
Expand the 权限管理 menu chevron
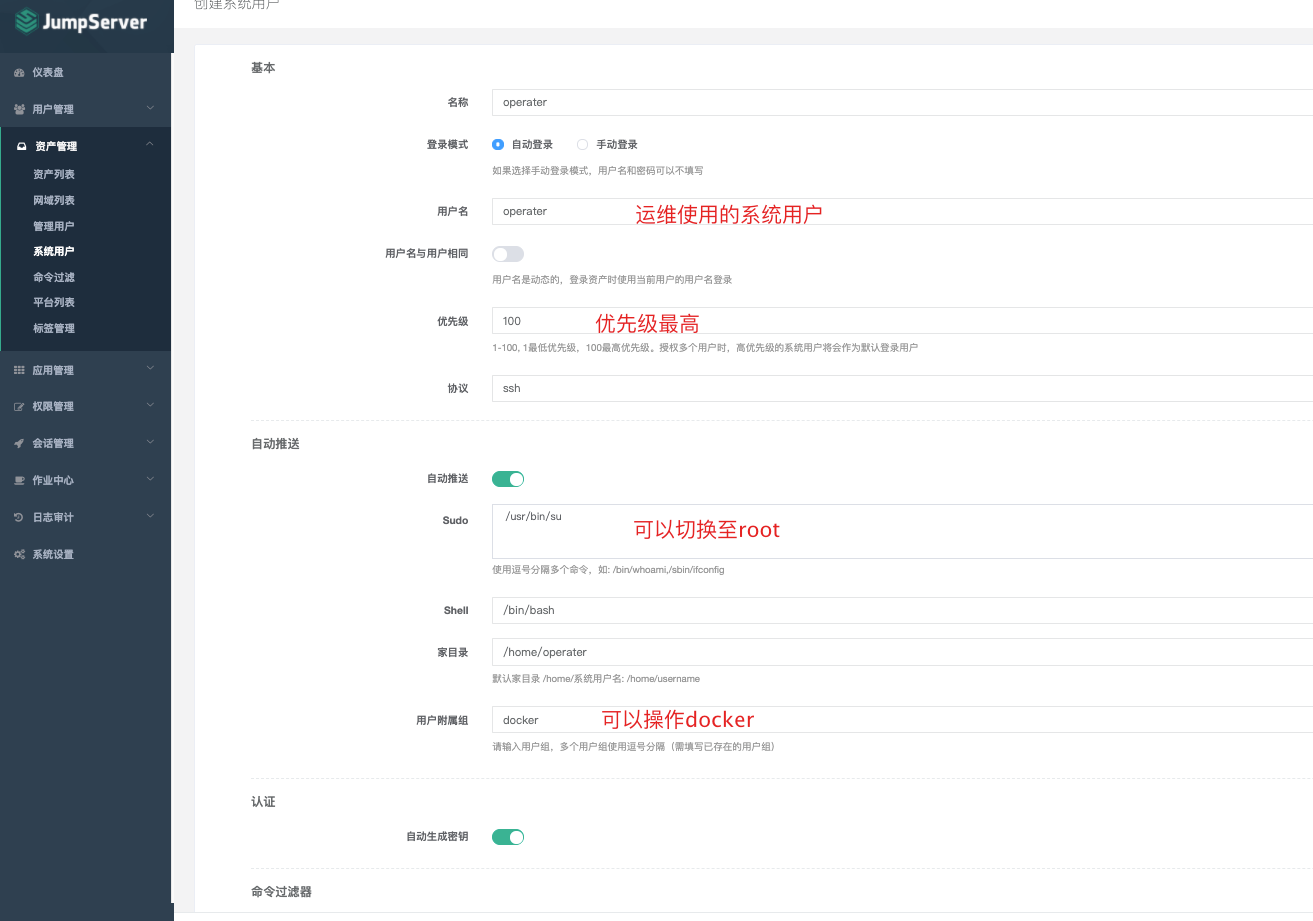(x=150, y=405)
